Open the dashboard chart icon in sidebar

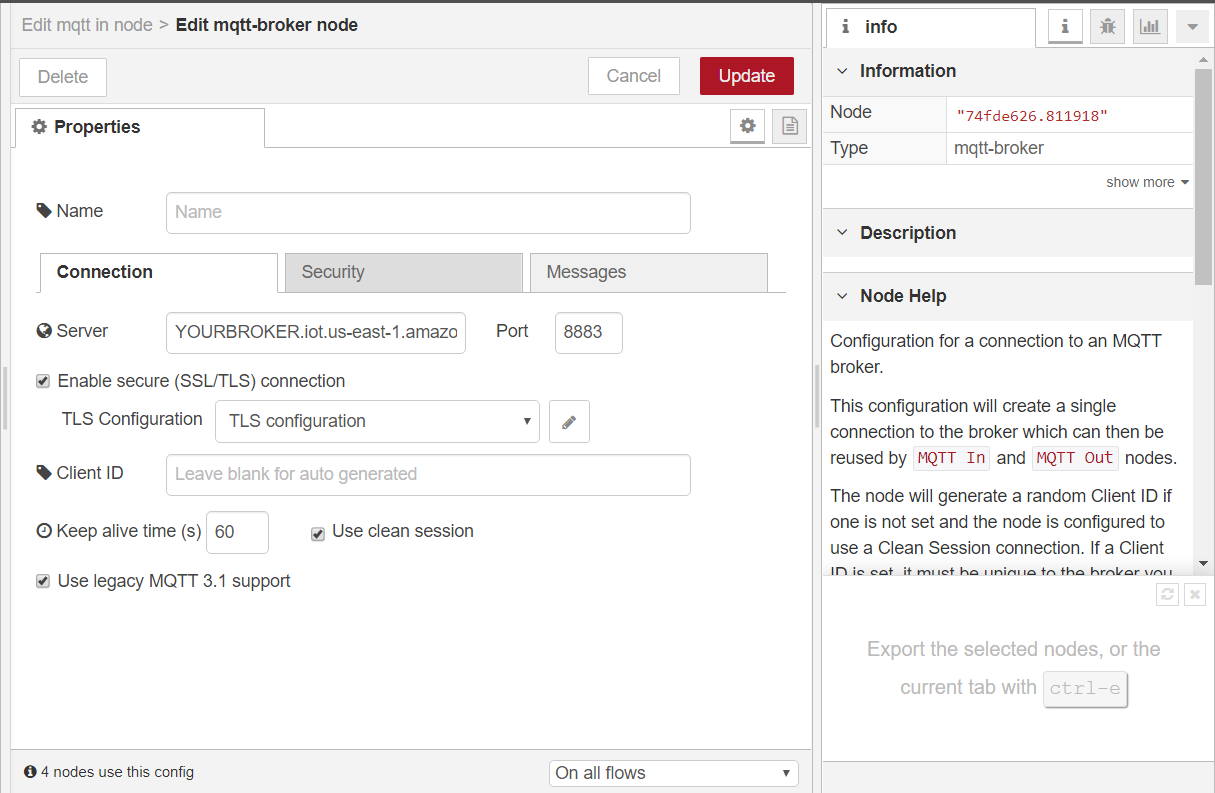click(x=1150, y=27)
